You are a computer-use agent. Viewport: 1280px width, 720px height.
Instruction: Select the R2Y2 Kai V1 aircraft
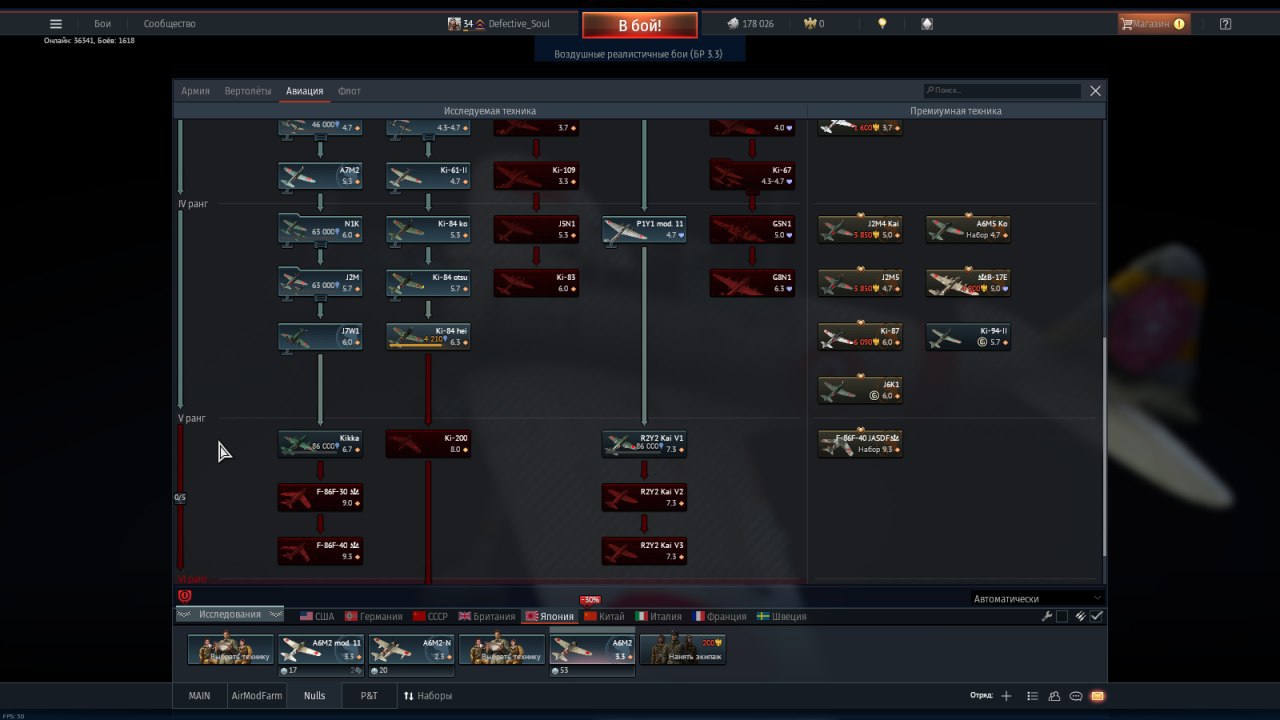(644, 444)
